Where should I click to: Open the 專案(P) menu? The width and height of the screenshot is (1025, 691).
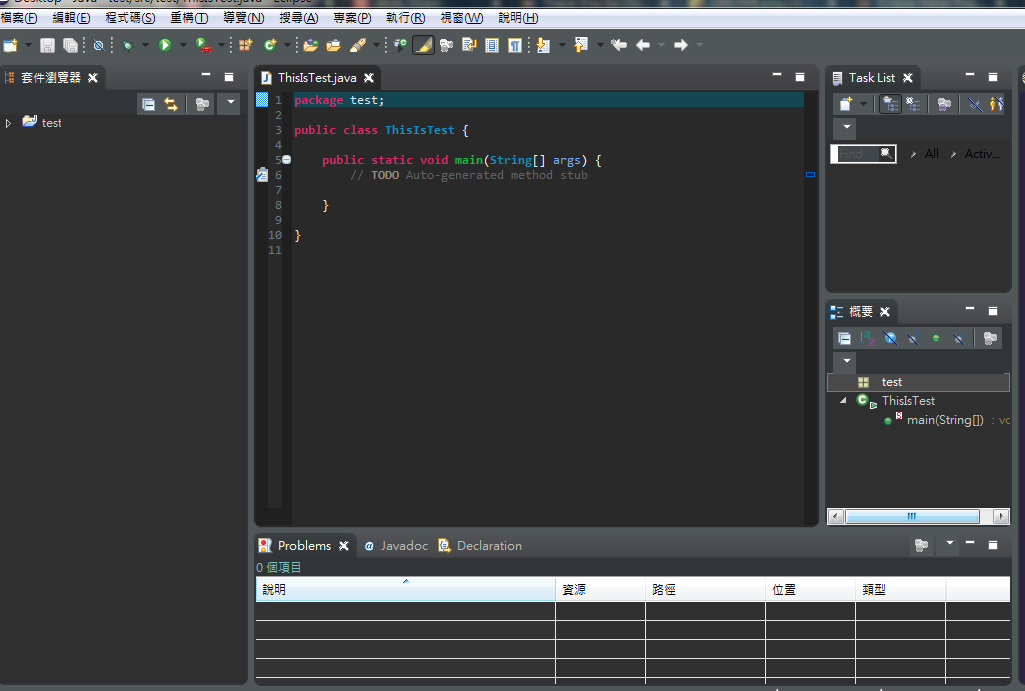pos(352,18)
